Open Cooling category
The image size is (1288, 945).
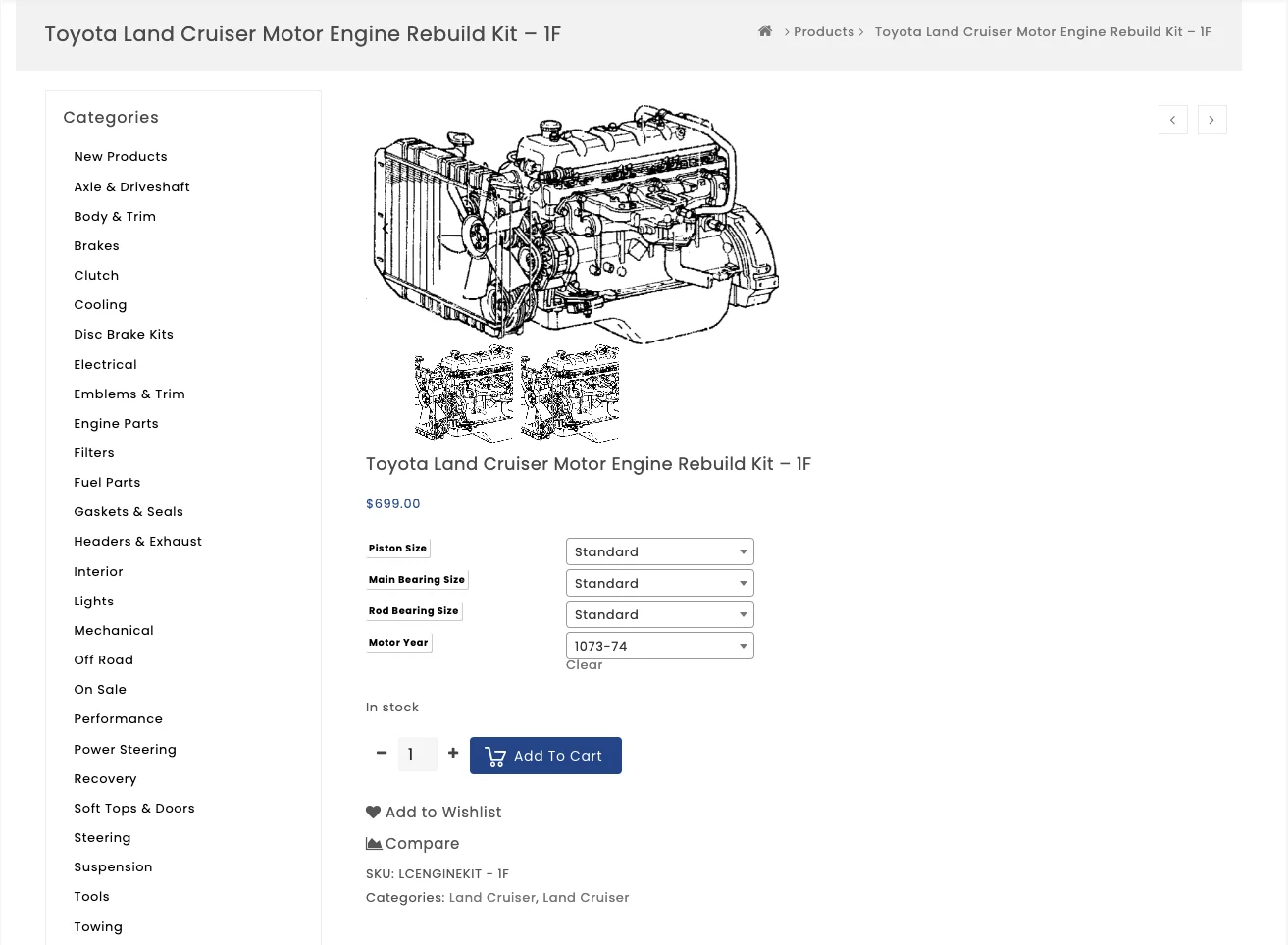coord(100,304)
